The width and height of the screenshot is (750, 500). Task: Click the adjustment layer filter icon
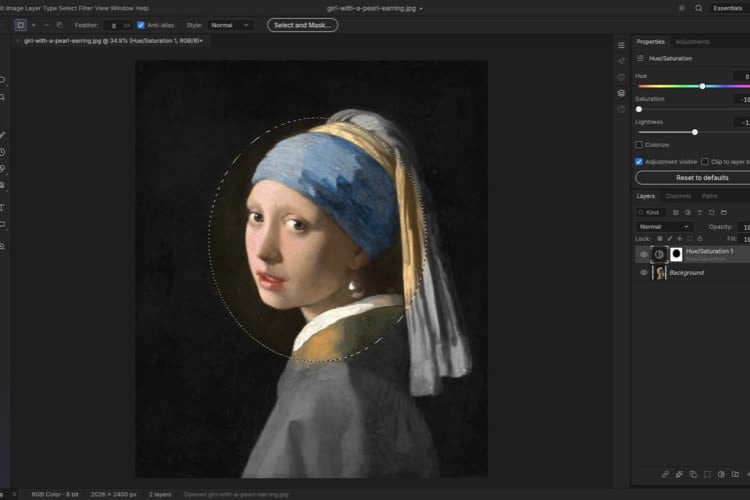click(687, 212)
